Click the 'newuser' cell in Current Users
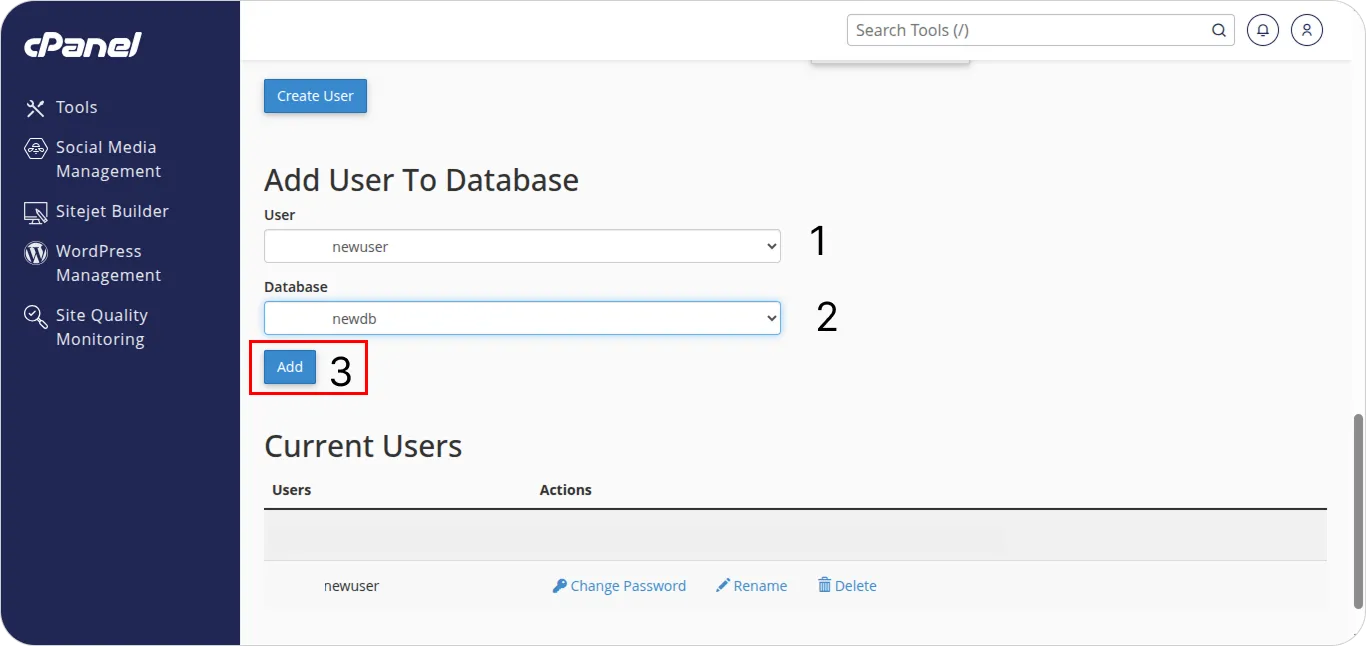 pyautogui.click(x=351, y=586)
